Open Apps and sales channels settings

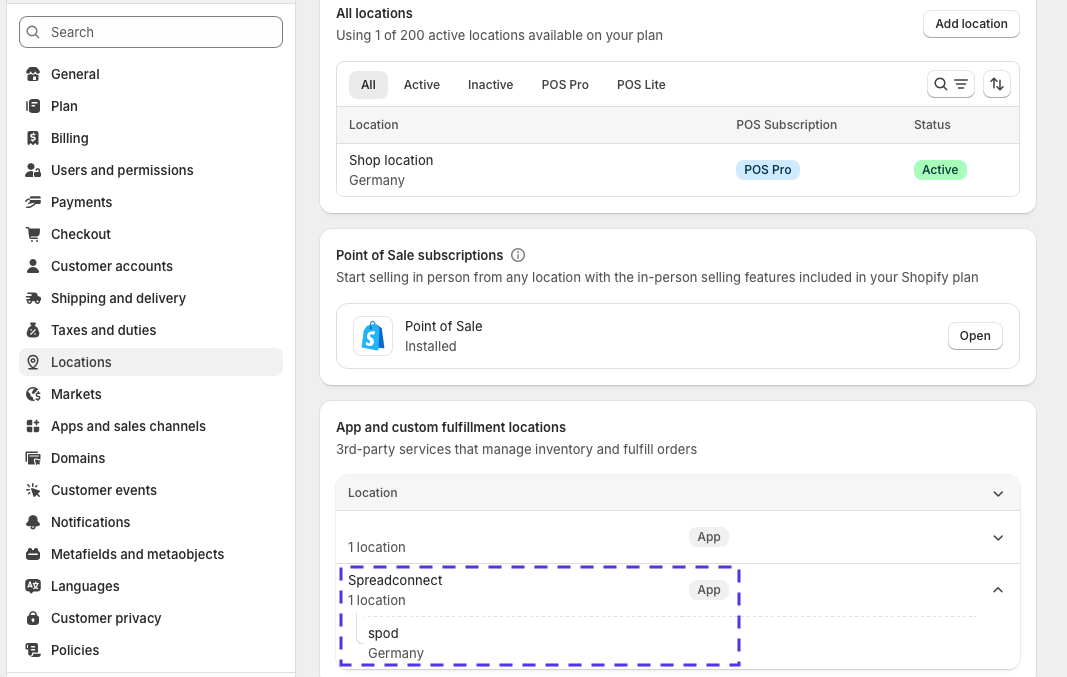(151, 426)
